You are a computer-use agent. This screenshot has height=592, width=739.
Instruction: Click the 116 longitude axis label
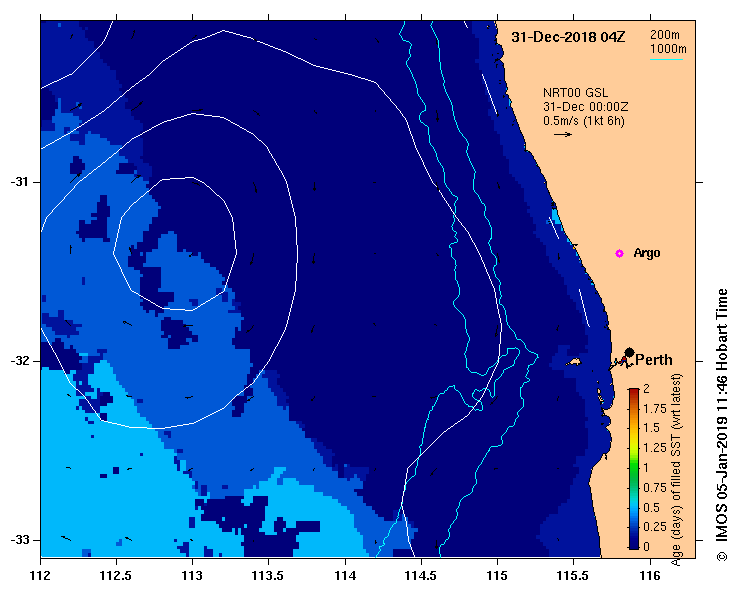(650, 576)
